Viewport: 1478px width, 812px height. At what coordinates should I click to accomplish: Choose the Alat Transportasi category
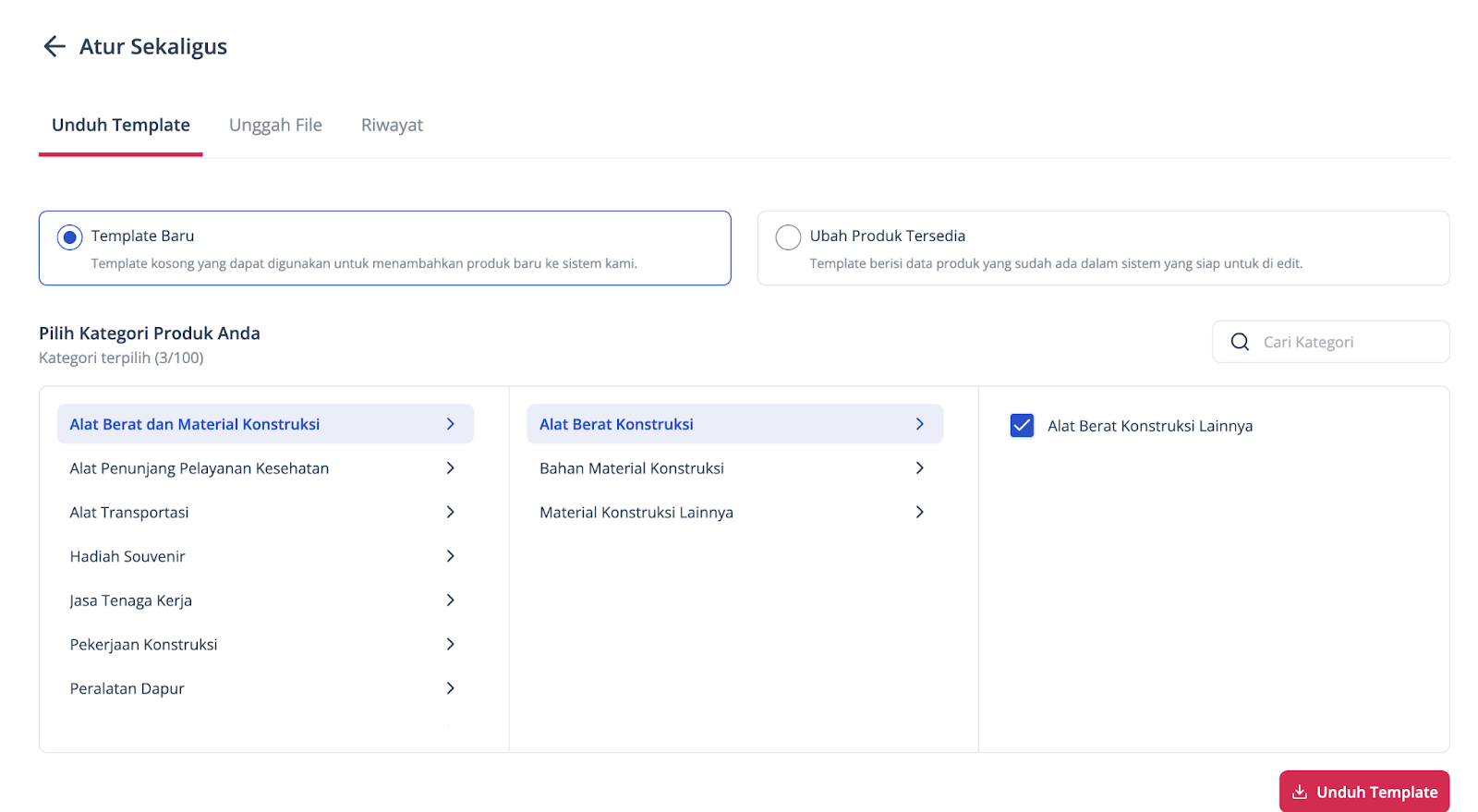click(265, 512)
